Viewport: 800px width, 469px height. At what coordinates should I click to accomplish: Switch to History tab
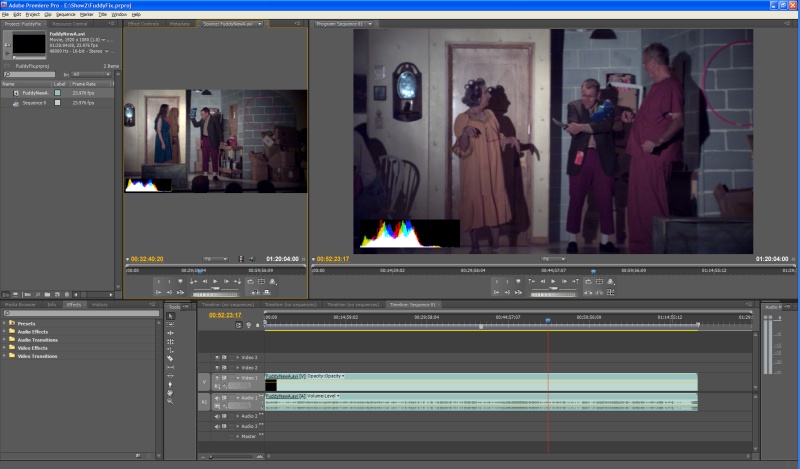[100, 305]
